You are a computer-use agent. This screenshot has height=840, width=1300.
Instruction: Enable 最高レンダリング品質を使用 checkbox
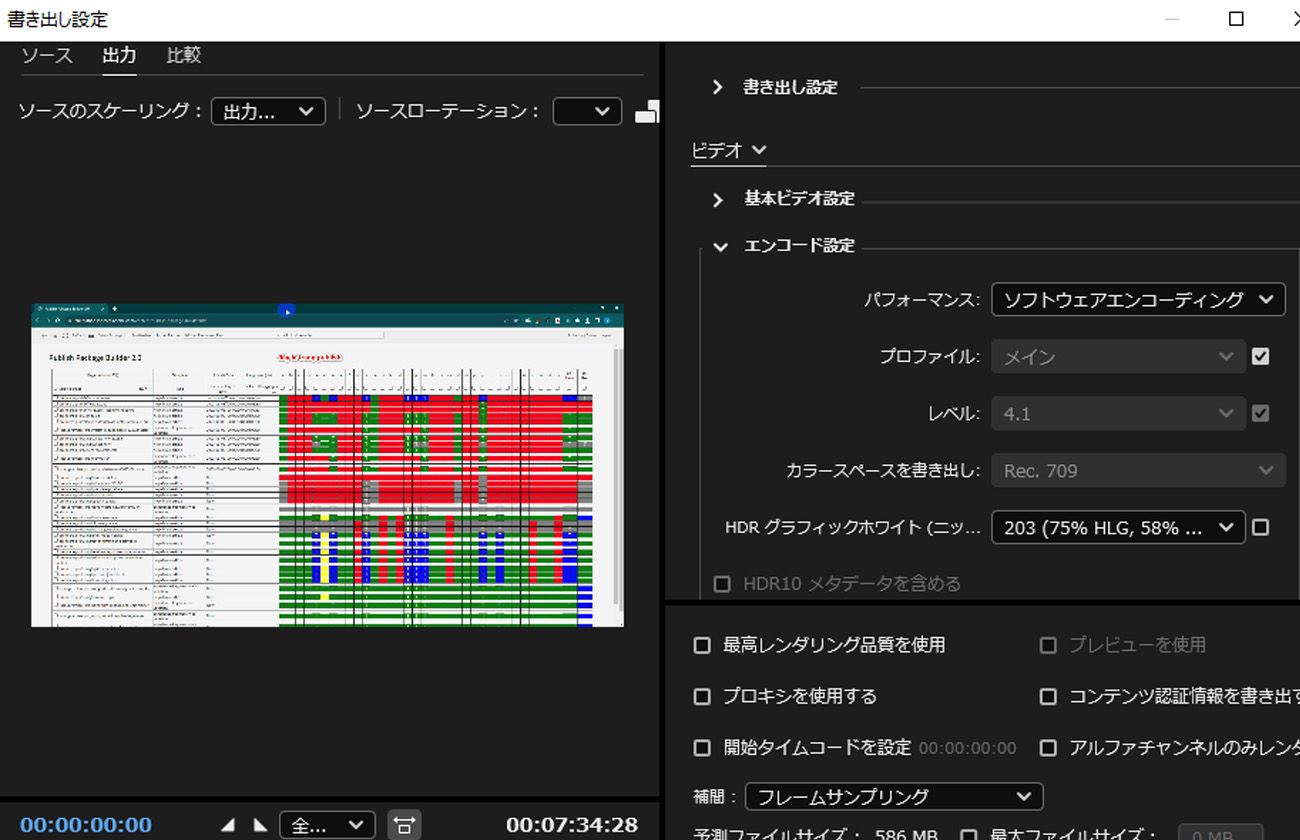701,645
